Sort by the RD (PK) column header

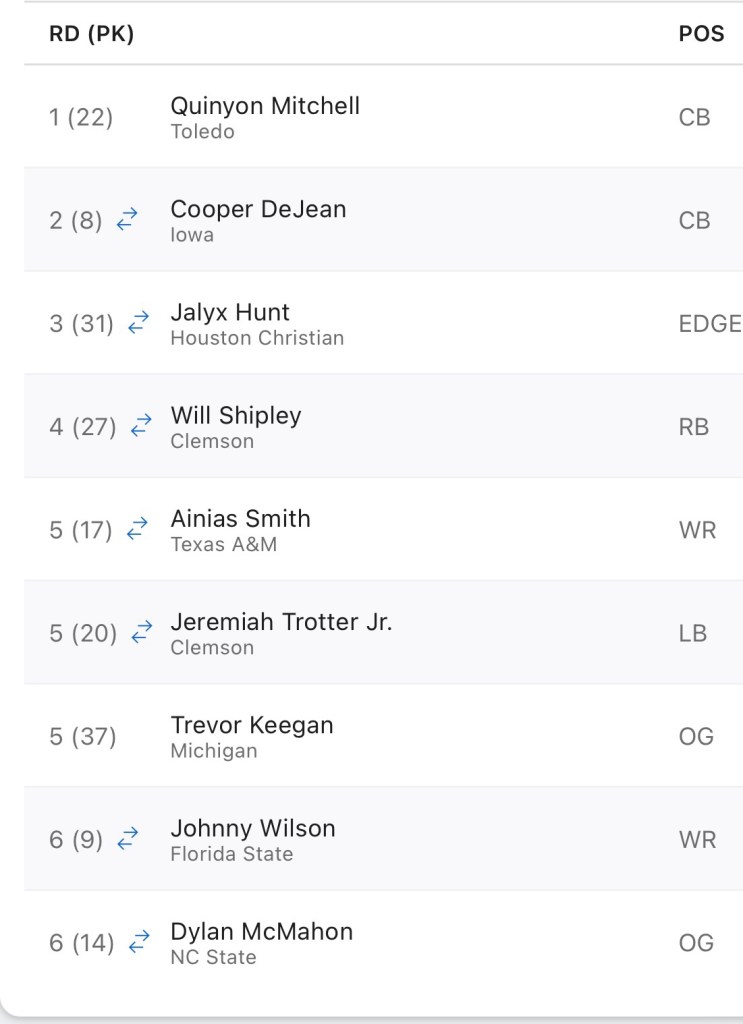pyautogui.click(x=91, y=34)
